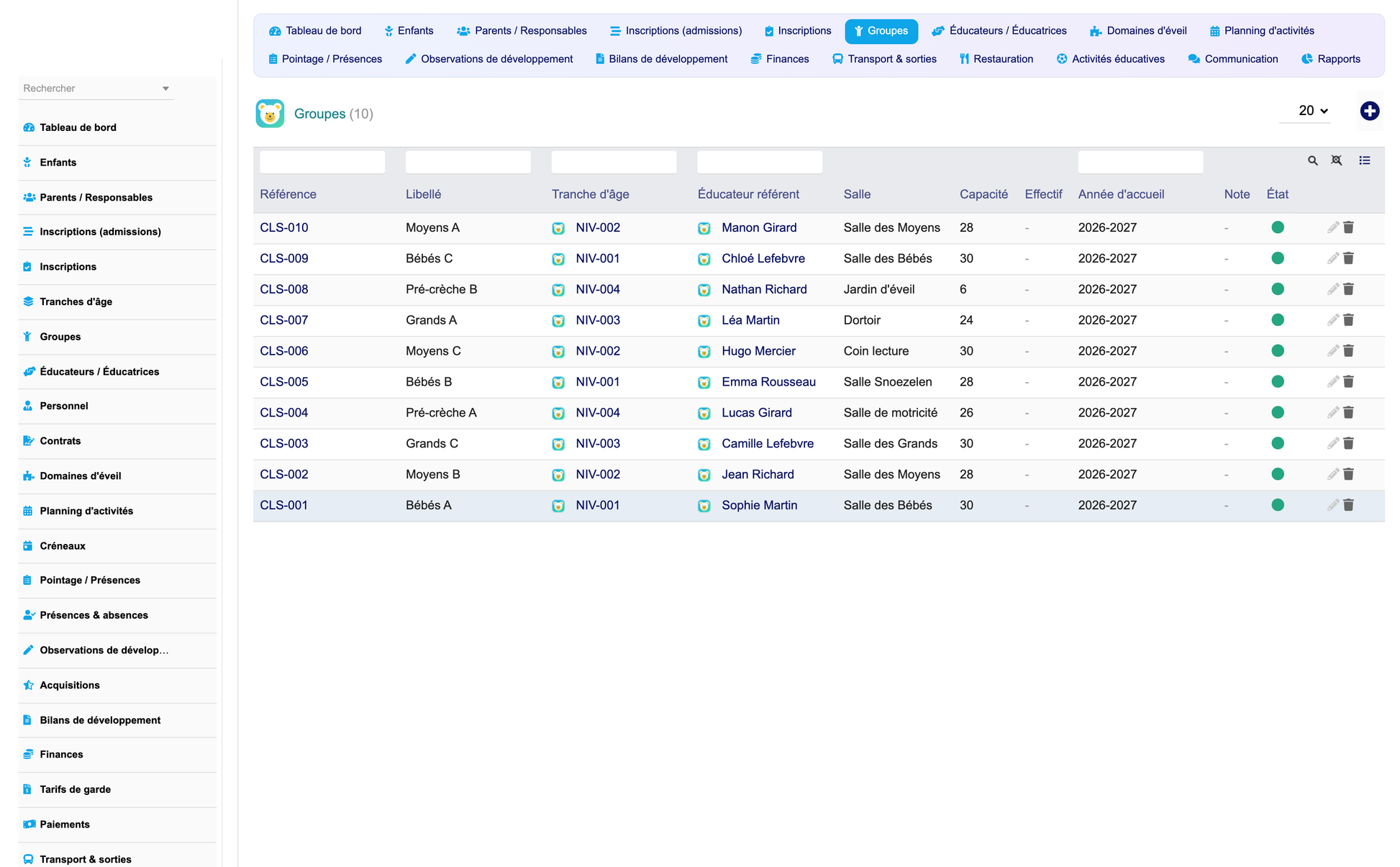Open the column list options icon
Screen dimensions: 1400x867
click(1364, 160)
